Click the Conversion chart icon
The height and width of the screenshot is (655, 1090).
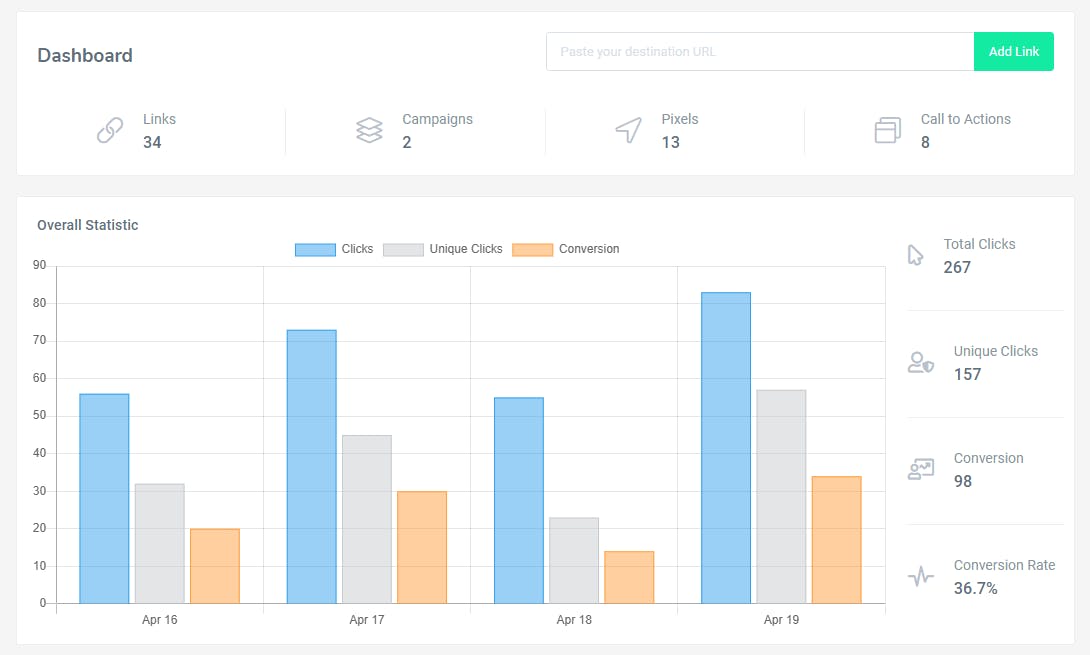[x=921, y=469]
